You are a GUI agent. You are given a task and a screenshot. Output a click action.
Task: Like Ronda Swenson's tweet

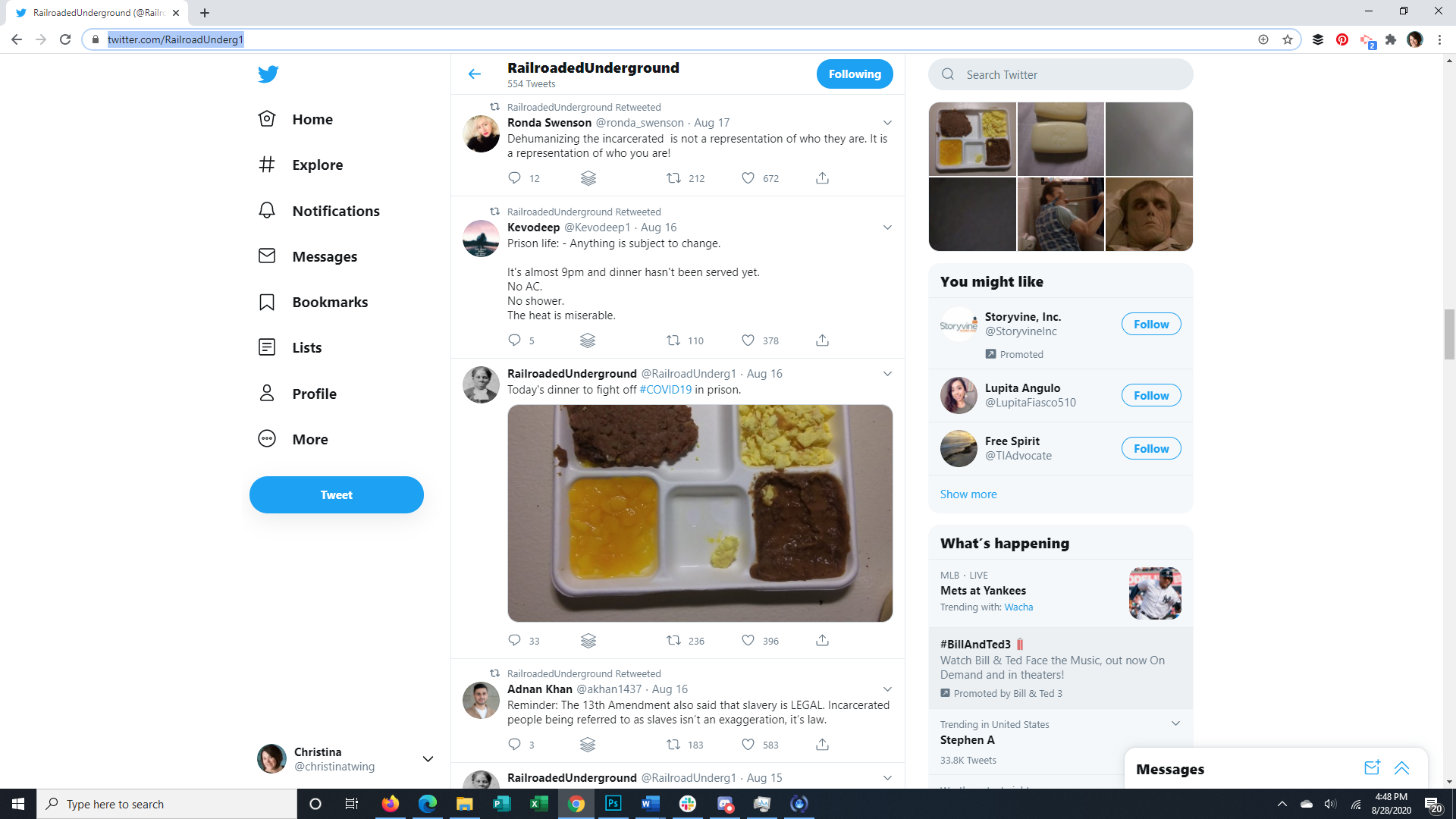(x=748, y=178)
